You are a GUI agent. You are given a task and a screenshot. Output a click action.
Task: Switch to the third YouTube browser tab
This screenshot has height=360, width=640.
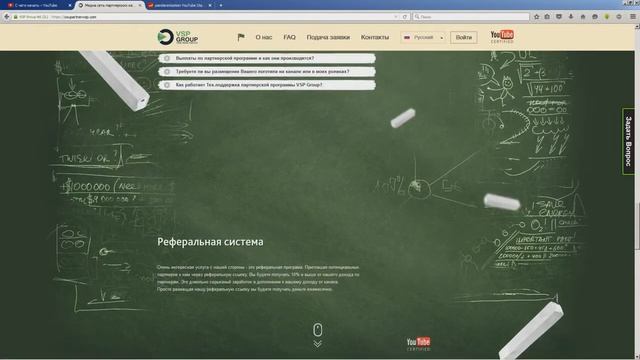coord(179,5)
